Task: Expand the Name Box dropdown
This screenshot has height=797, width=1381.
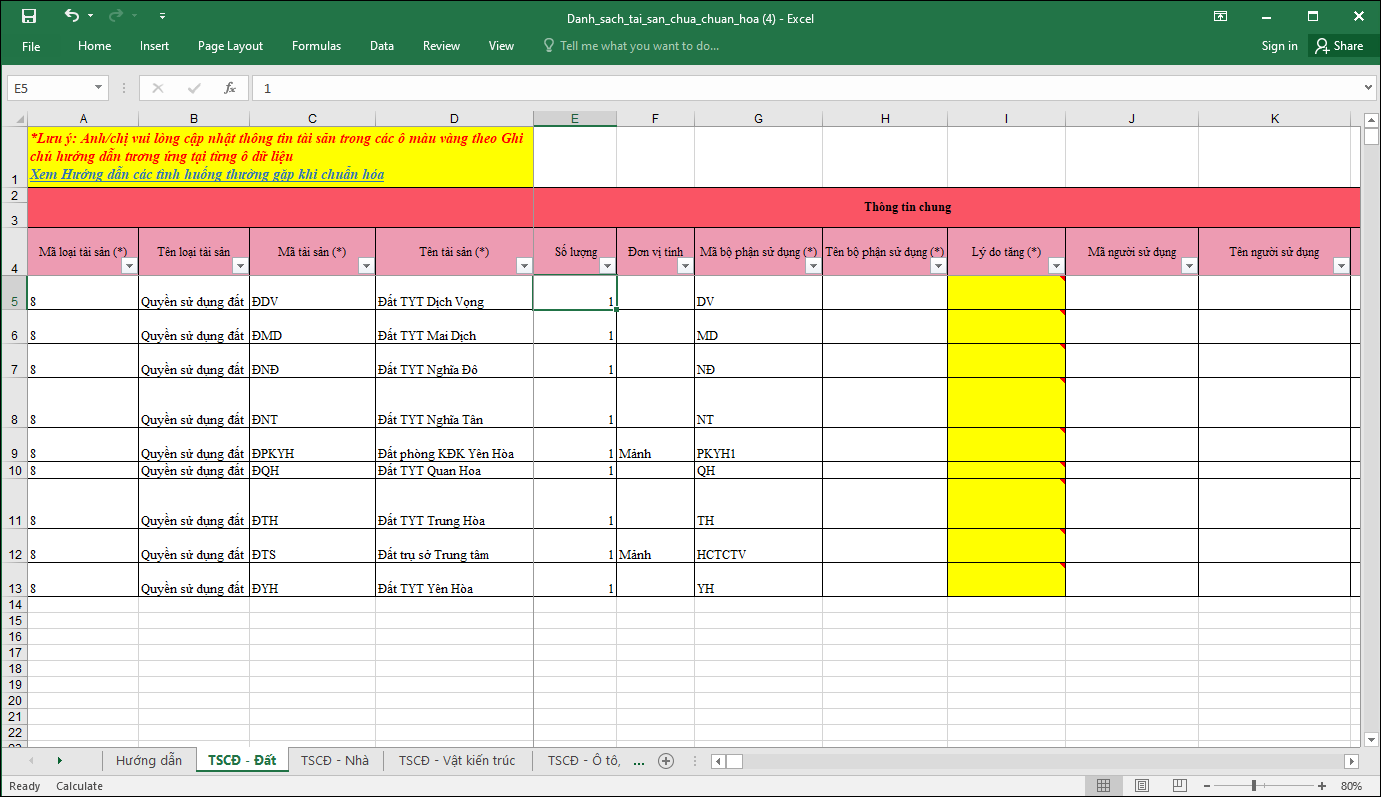Action: 98,88
